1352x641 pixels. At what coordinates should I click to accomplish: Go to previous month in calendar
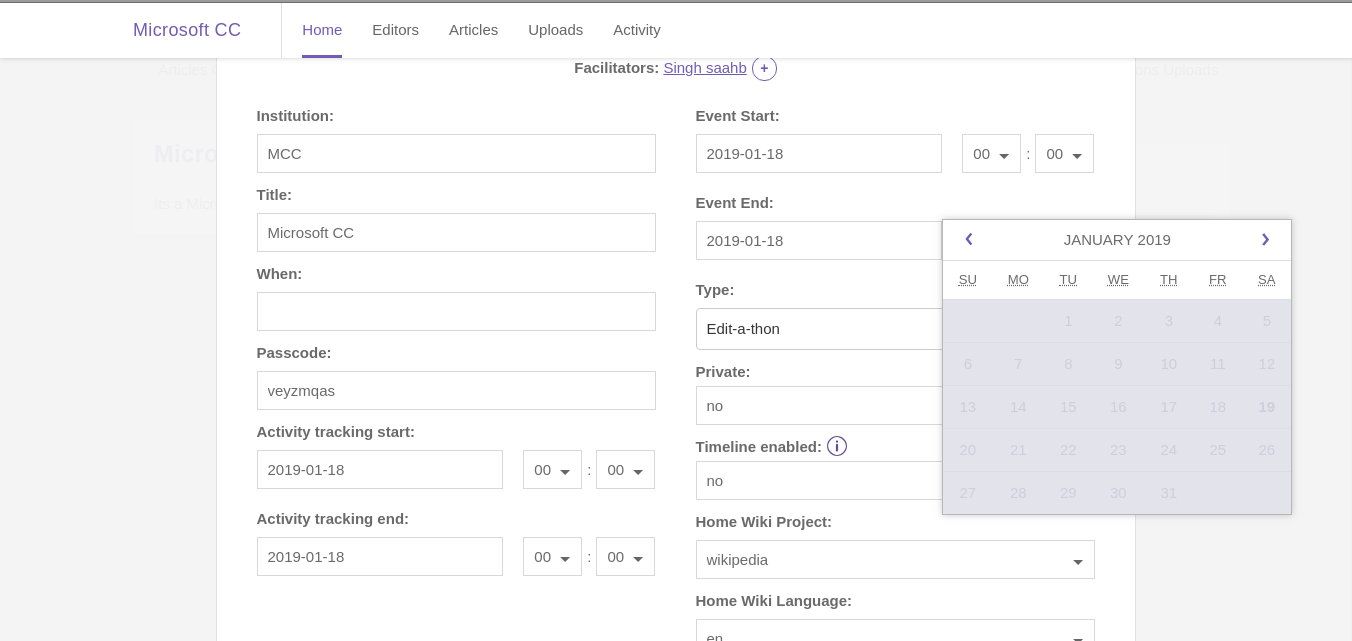[968, 239]
